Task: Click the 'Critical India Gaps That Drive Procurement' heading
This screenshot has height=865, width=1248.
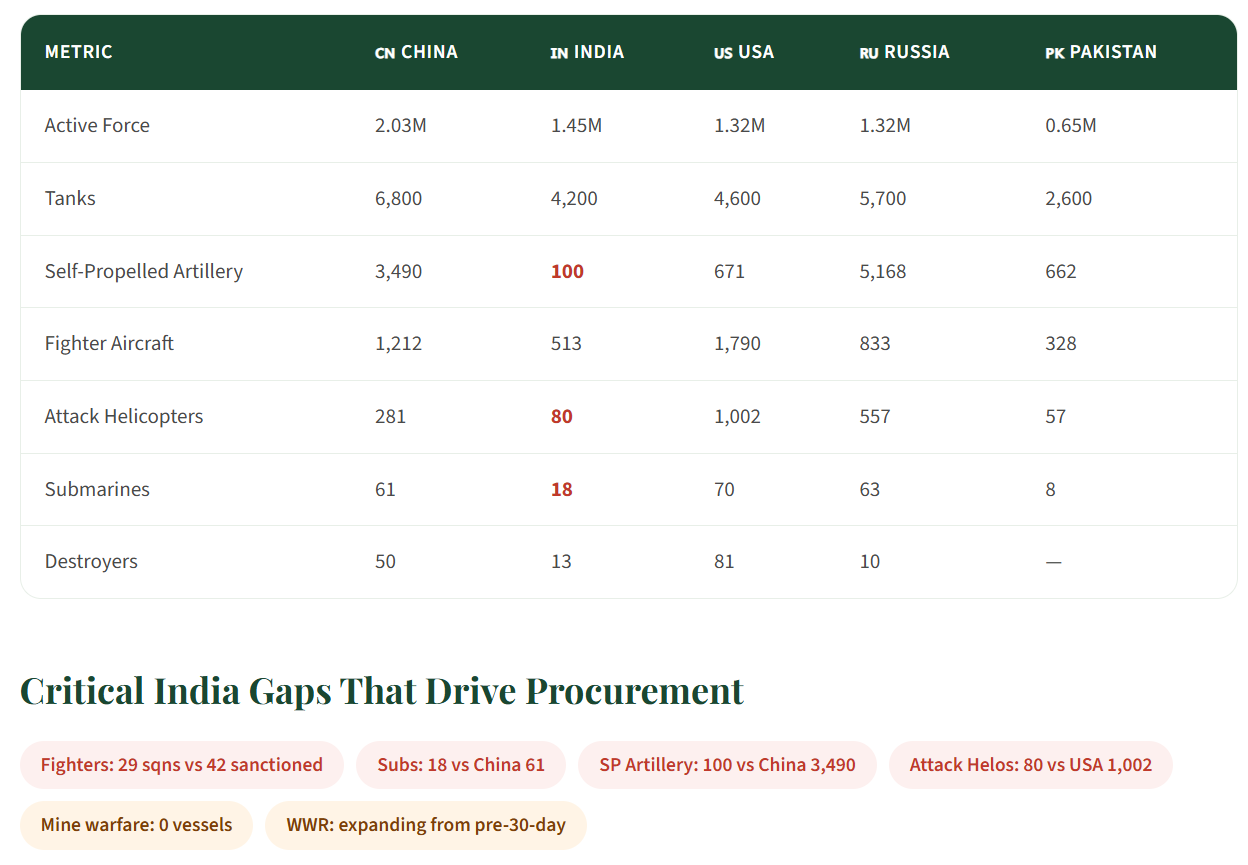Action: [382, 691]
